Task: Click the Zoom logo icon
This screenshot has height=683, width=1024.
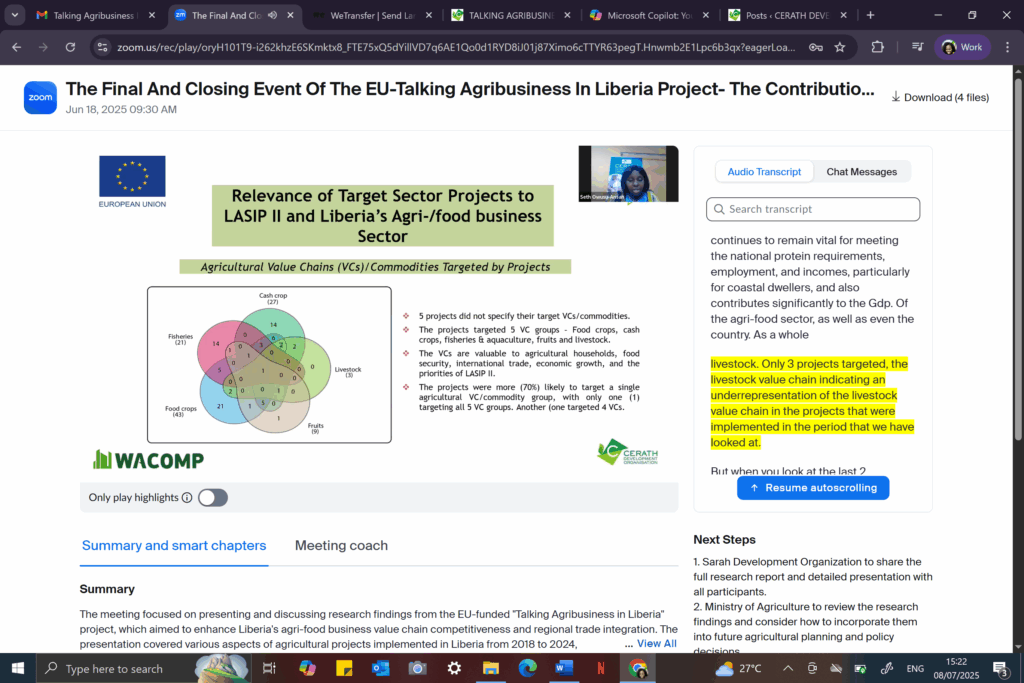Action: point(40,97)
